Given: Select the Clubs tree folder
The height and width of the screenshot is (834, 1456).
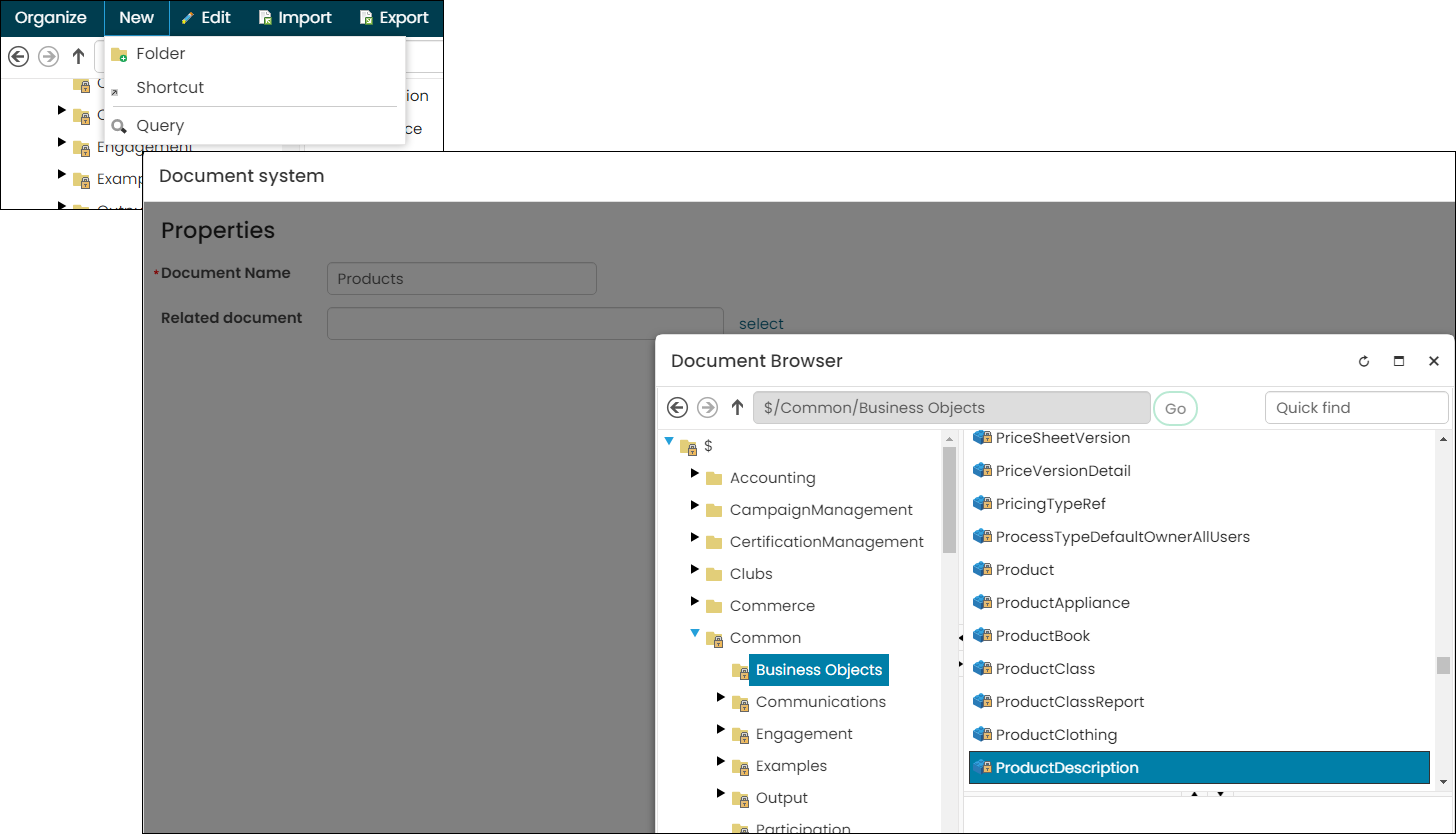Looking at the screenshot, I should click(x=751, y=574).
